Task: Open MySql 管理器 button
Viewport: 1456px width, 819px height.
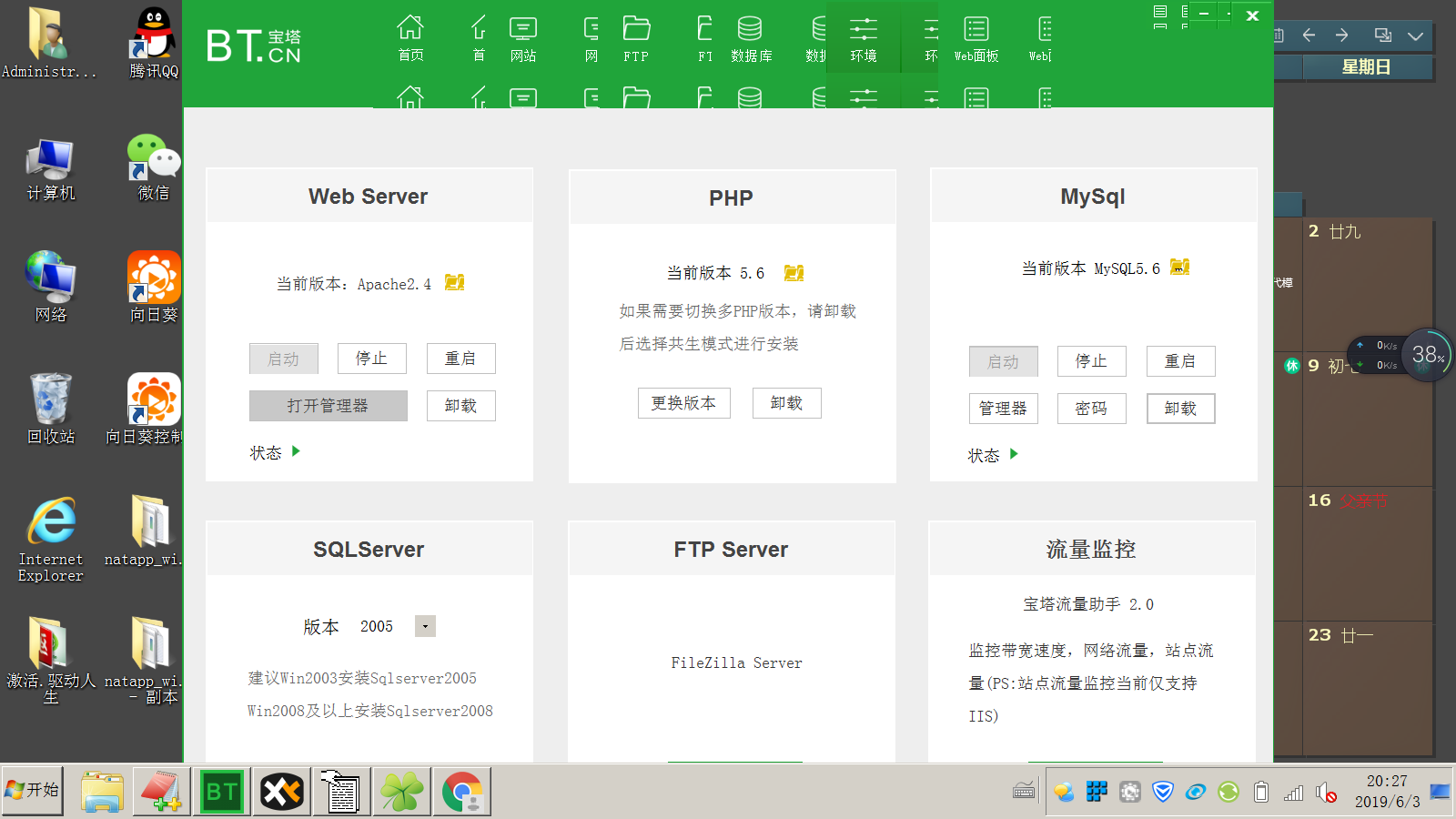Action: pyautogui.click(x=1003, y=409)
